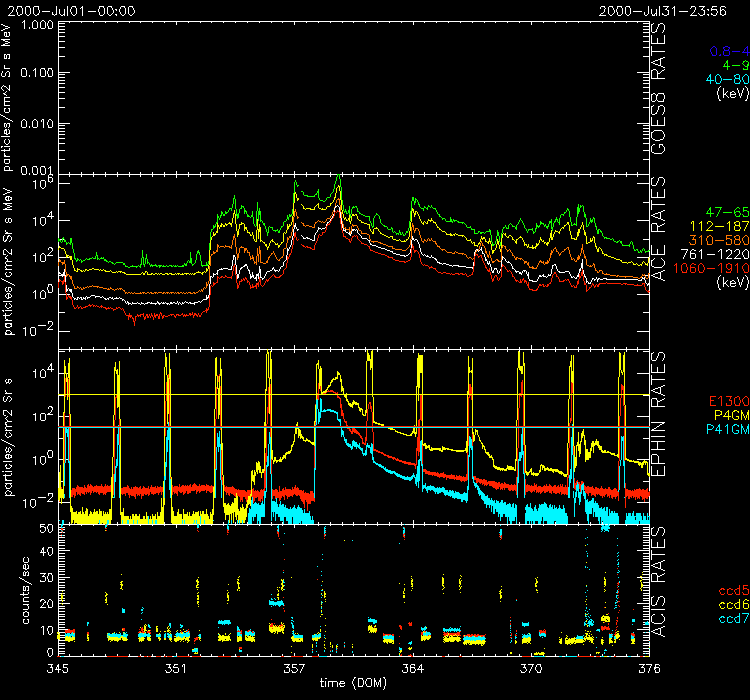Click the cyan 40-80 legend entry

point(726,79)
